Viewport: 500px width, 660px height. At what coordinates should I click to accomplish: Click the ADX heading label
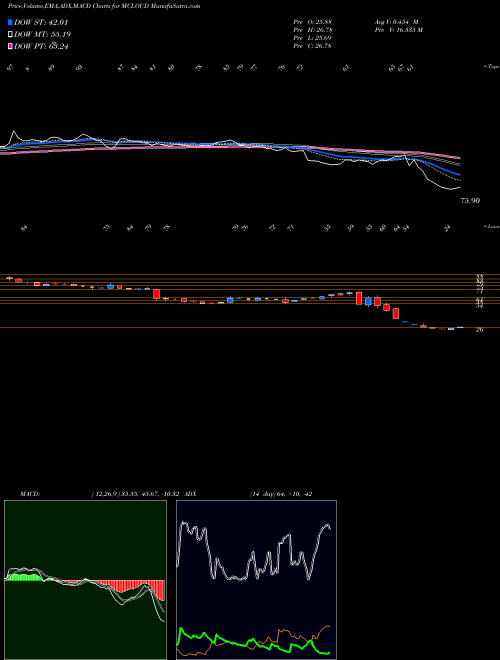coord(190,494)
